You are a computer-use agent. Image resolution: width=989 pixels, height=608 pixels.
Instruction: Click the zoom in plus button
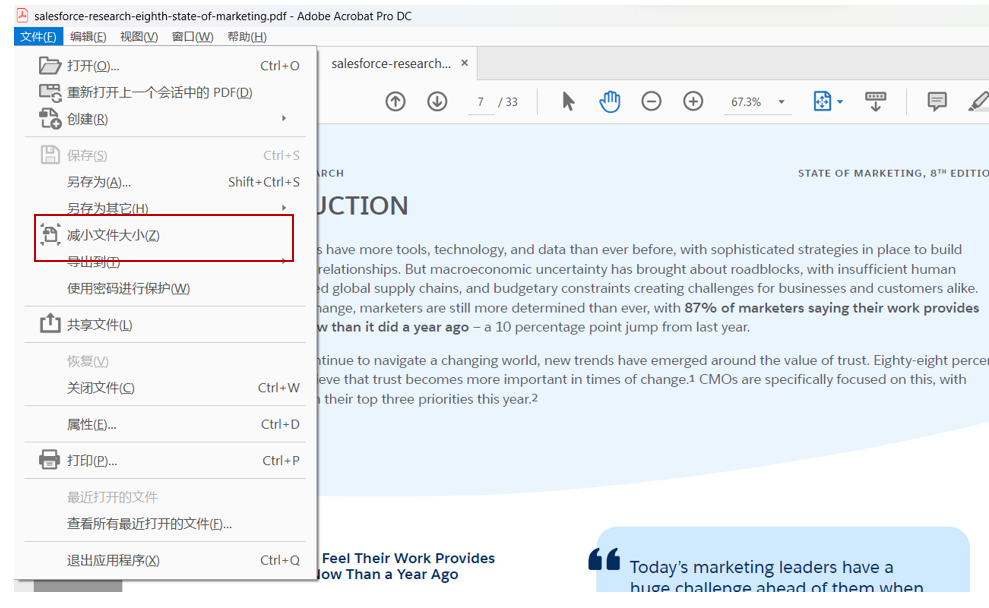tap(693, 101)
